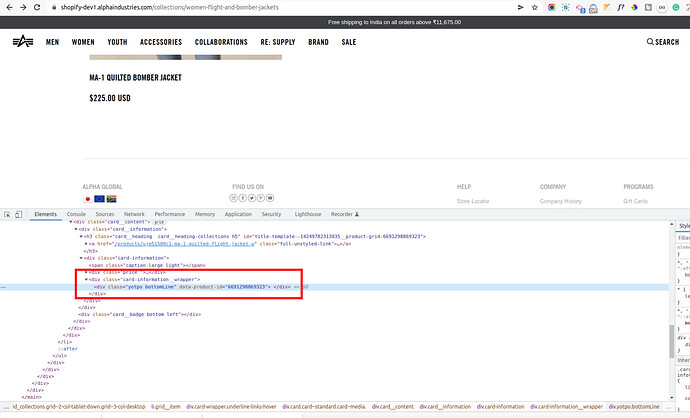Image resolution: width=690 pixels, height=418 pixels.
Task: Collapse the div card__information node
Action: point(76,229)
